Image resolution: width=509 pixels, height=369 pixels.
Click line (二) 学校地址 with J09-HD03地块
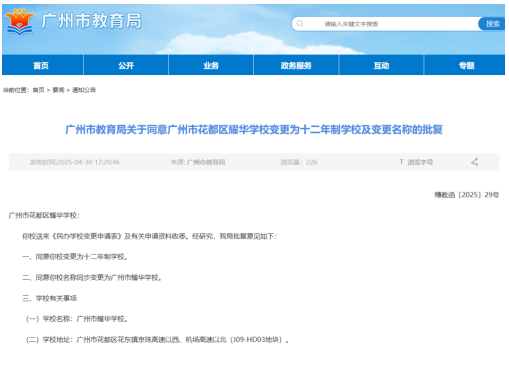157,339
